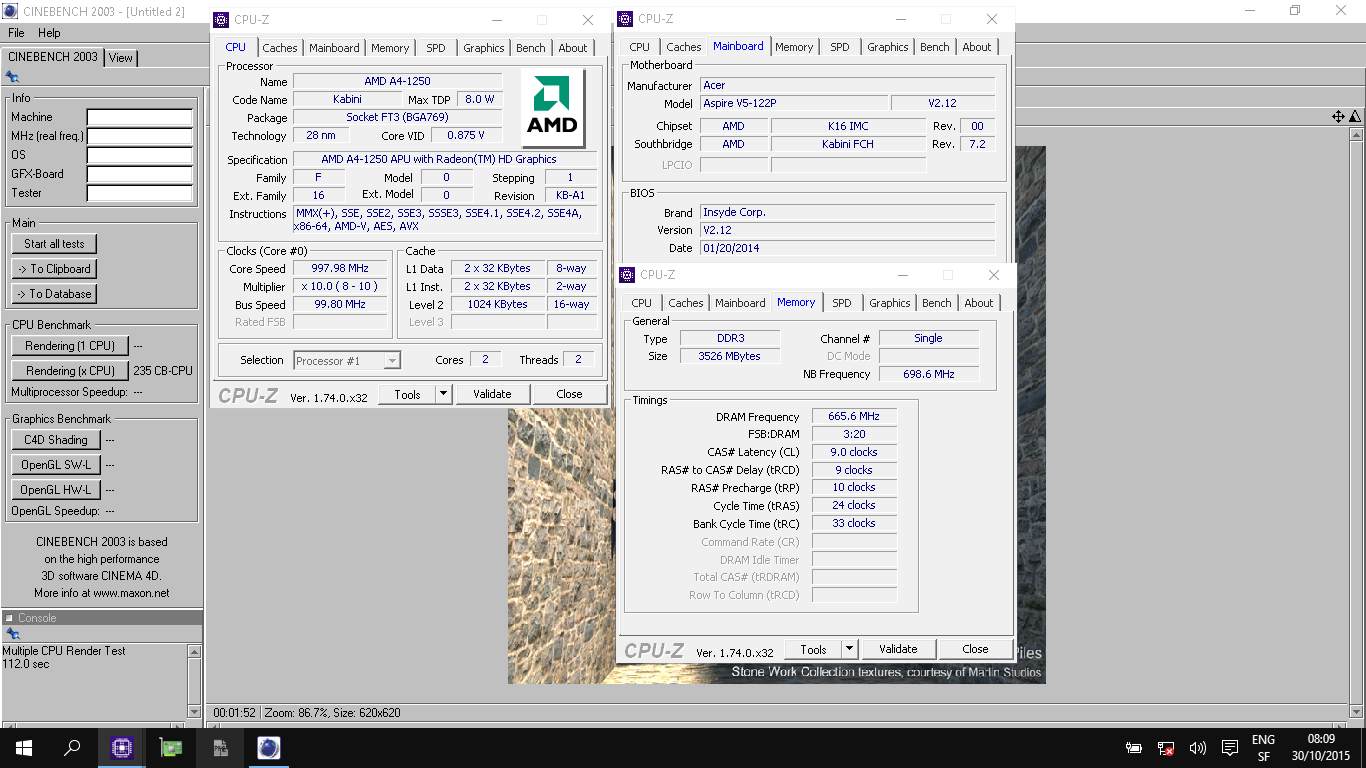Viewport: 1366px width, 768px height.
Task: Click the Aspire V5-122P model value
Action: tap(794, 103)
